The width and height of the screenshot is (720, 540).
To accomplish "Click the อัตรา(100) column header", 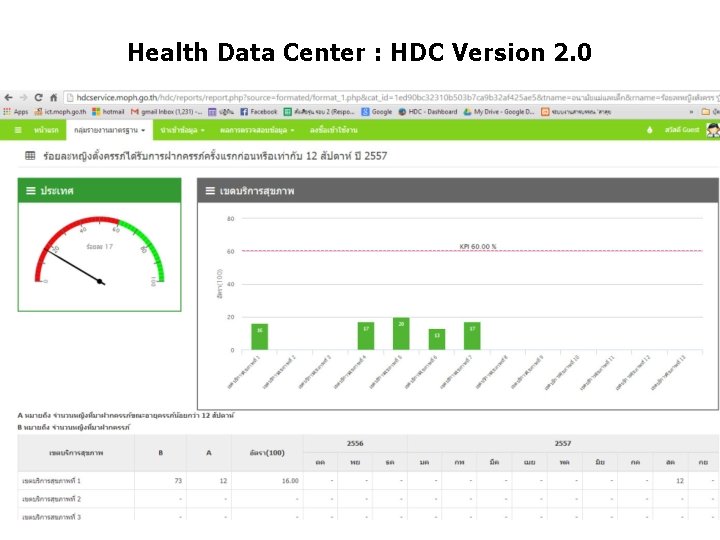I will point(267,453).
